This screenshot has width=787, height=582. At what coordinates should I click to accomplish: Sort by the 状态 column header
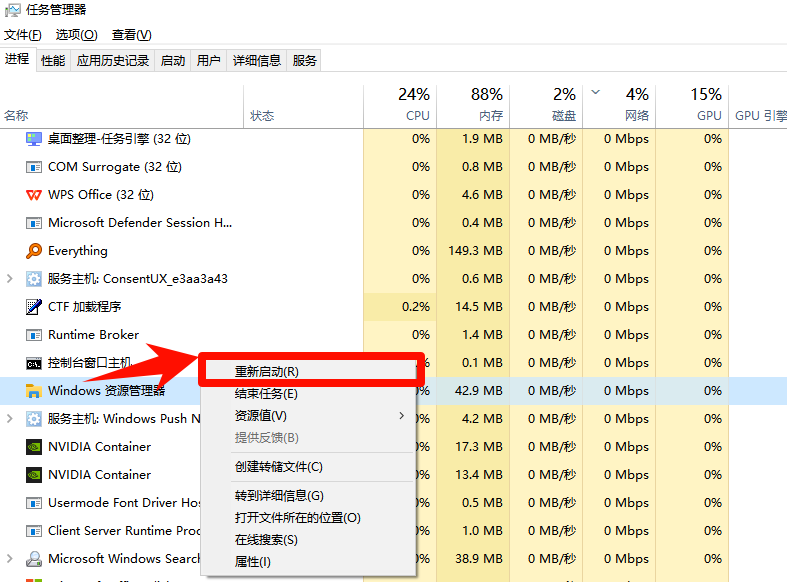(304, 106)
